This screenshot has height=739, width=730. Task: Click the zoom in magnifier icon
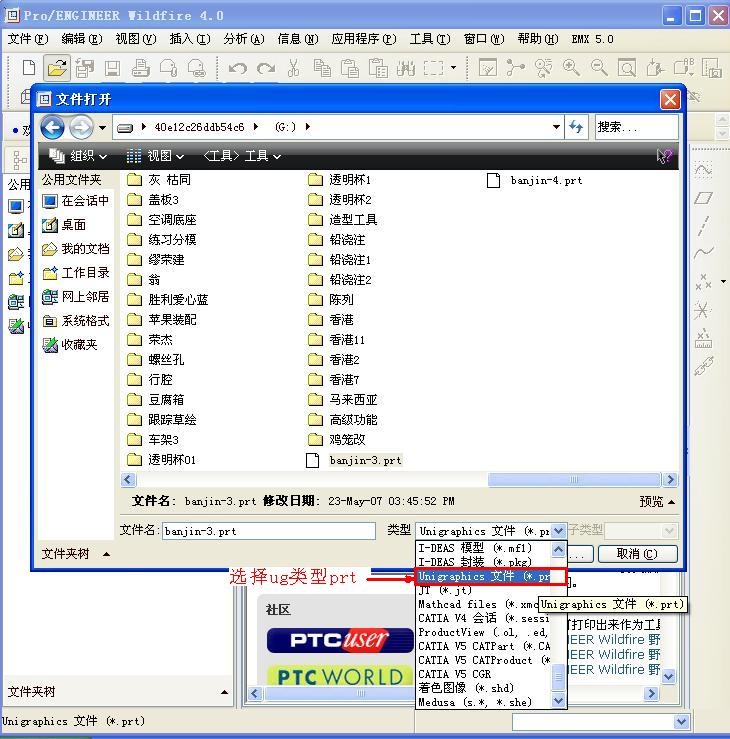[x=571, y=68]
